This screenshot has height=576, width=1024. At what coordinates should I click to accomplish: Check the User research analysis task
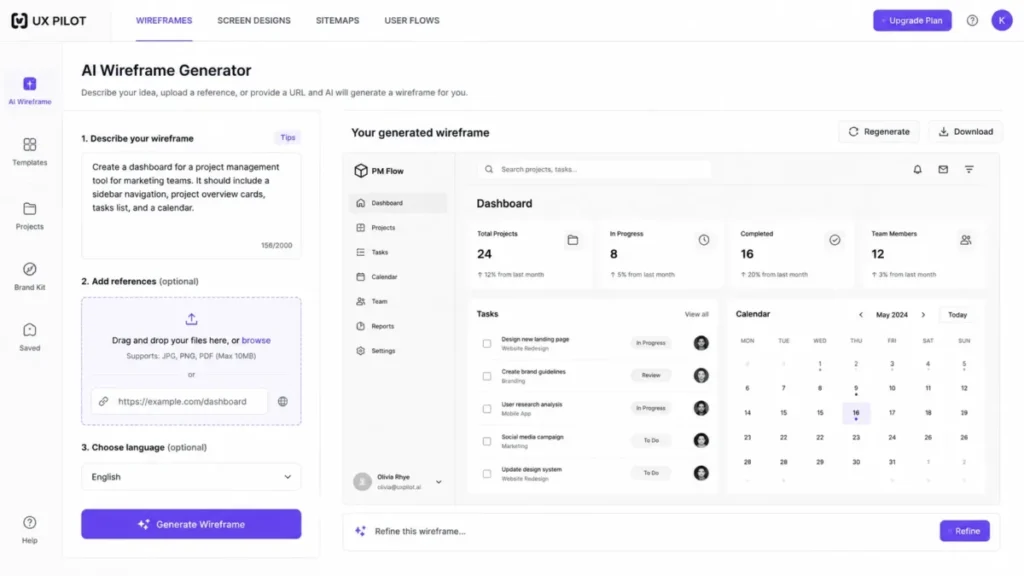[x=487, y=409]
